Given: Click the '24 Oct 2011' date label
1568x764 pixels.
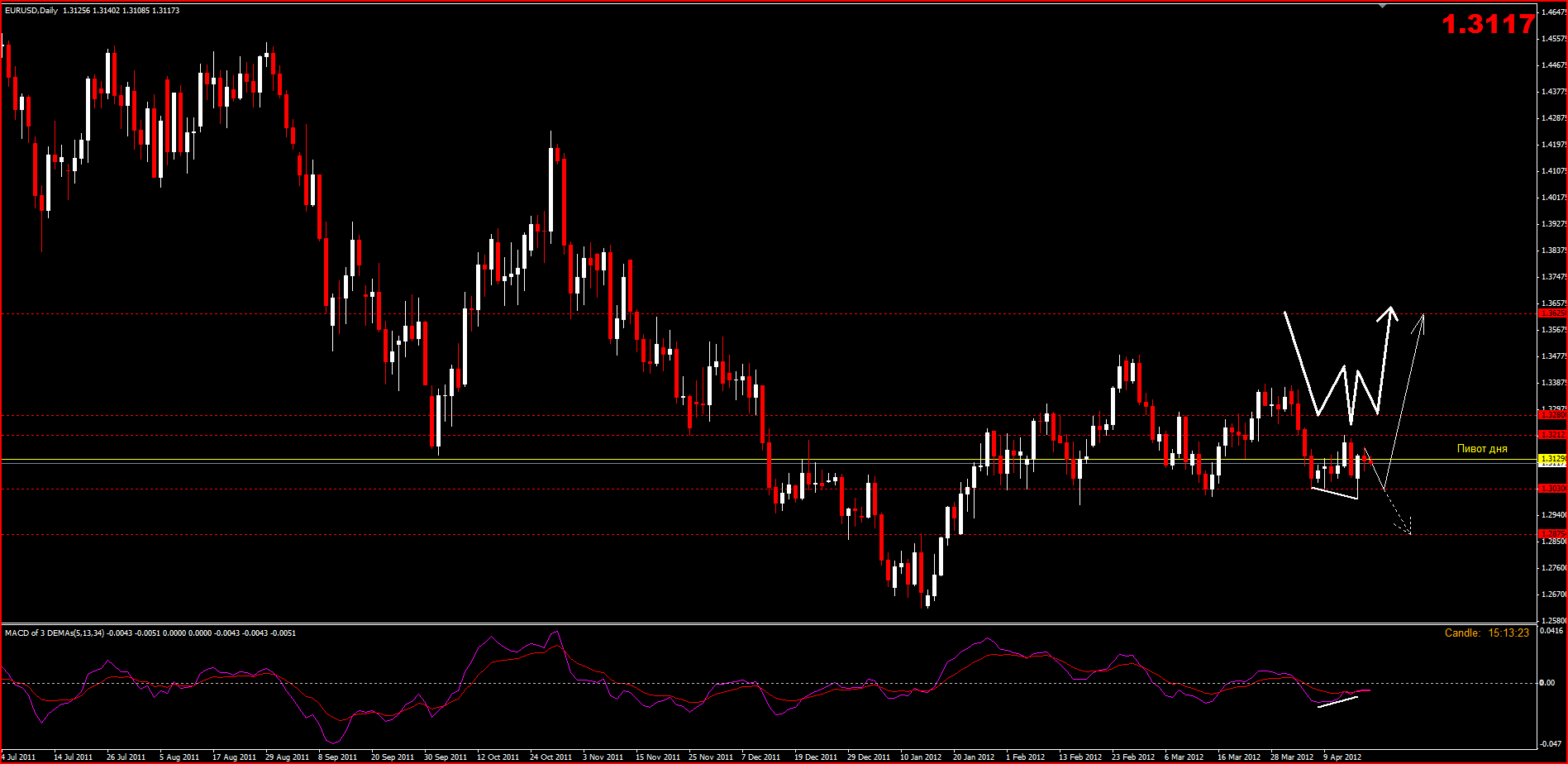Looking at the screenshot, I should pyautogui.click(x=550, y=757).
